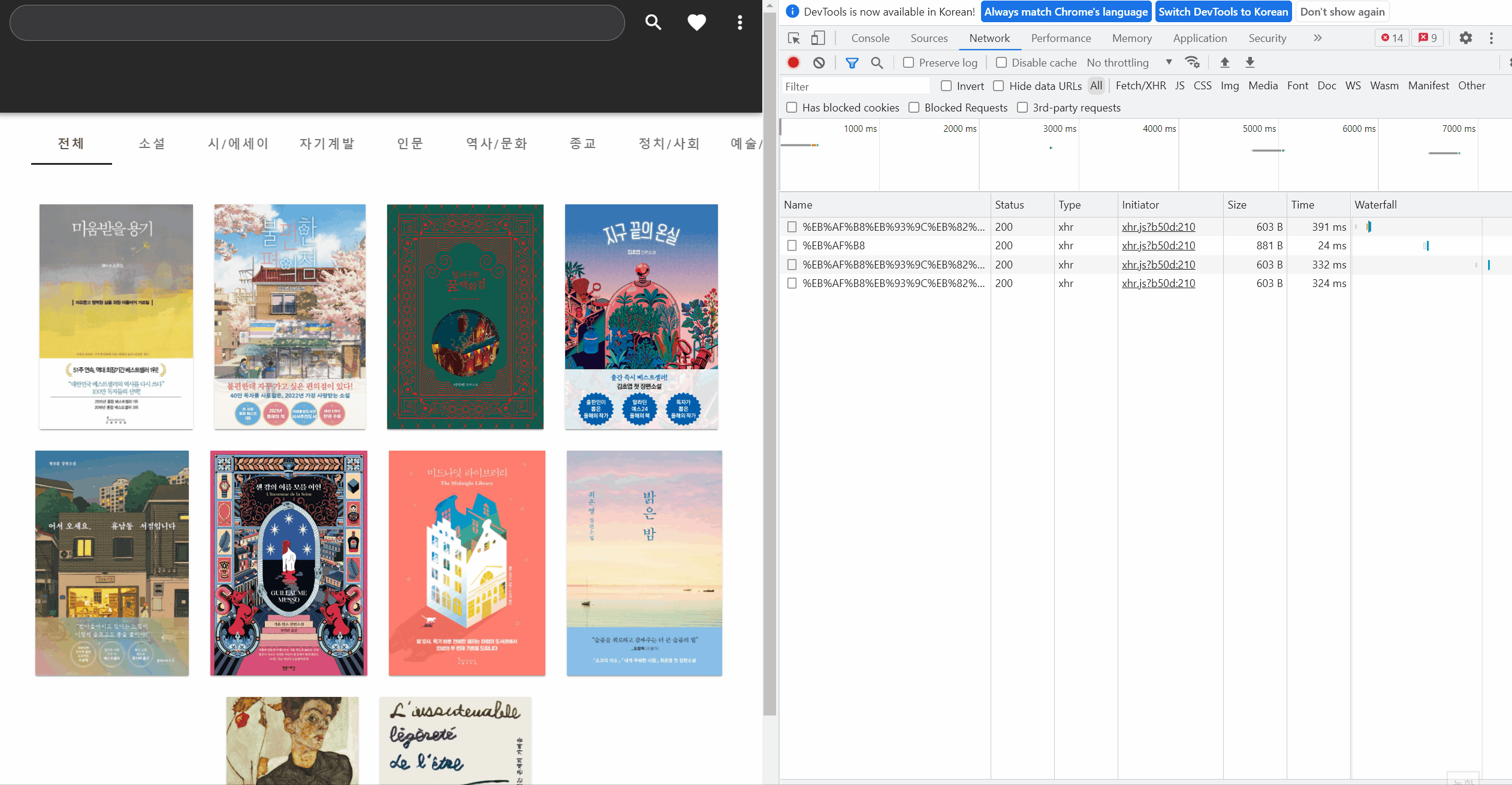Sort requests by the Size column
The width and height of the screenshot is (1512, 785).
(x=1254, y=205)
